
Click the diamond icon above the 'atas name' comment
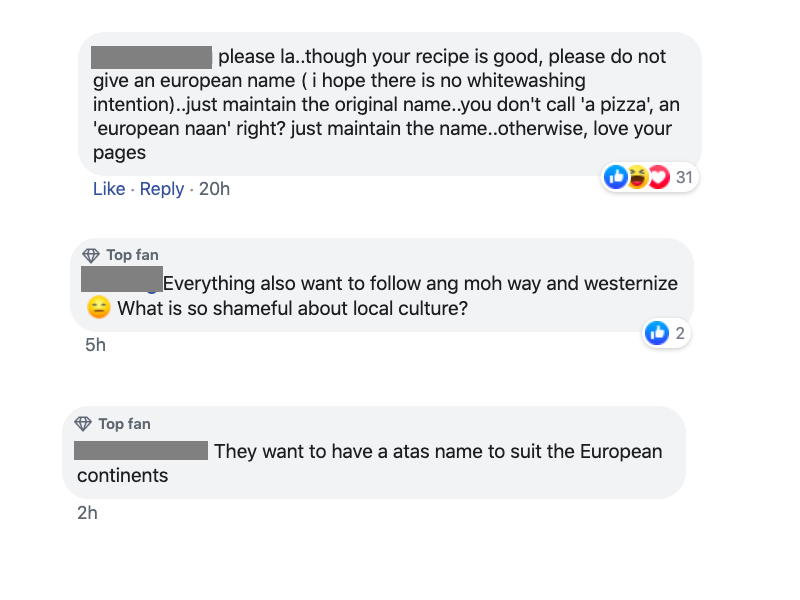tap(83, 424)
